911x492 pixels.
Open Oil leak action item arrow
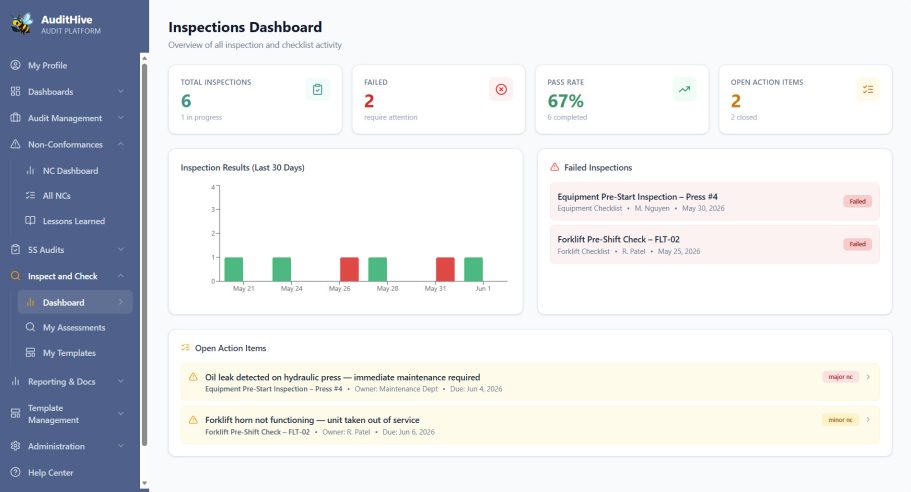[868, 377]
